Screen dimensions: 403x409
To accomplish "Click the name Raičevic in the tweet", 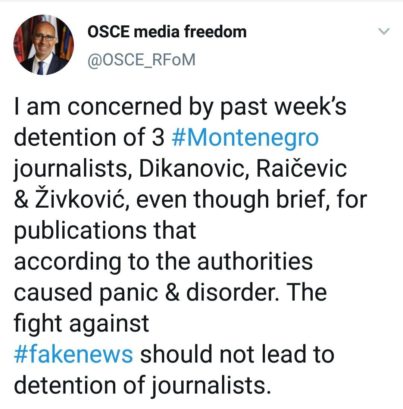I will pyautogui.click(x=301, y=168).
